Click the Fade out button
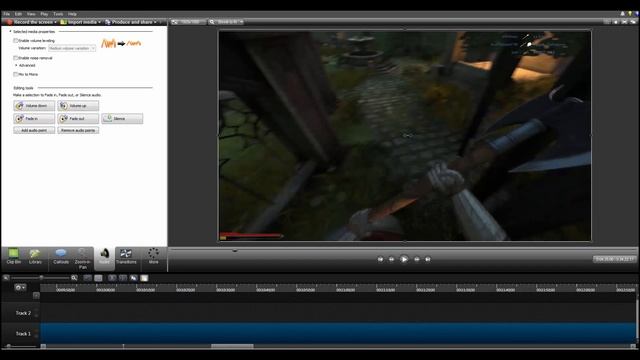640x360 pixels. [x=78, y=118]
